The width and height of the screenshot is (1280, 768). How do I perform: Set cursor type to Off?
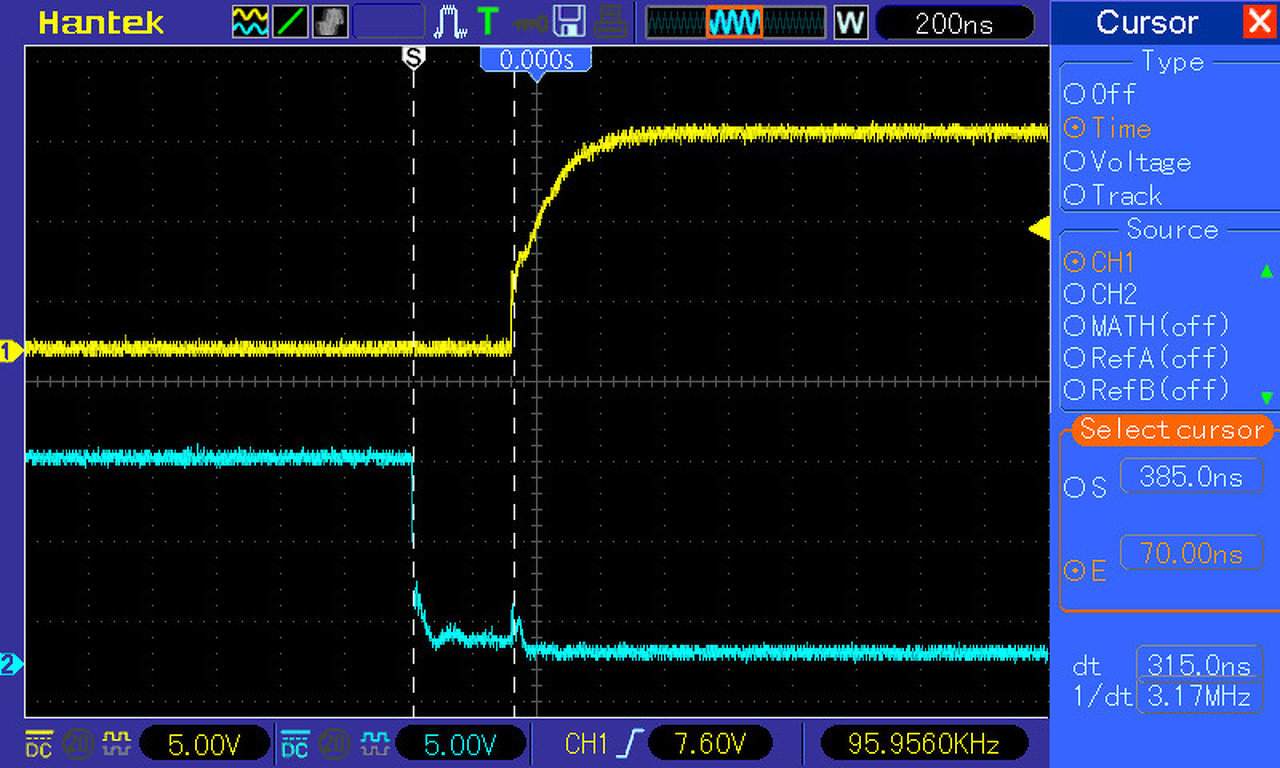coord(1100,94)
